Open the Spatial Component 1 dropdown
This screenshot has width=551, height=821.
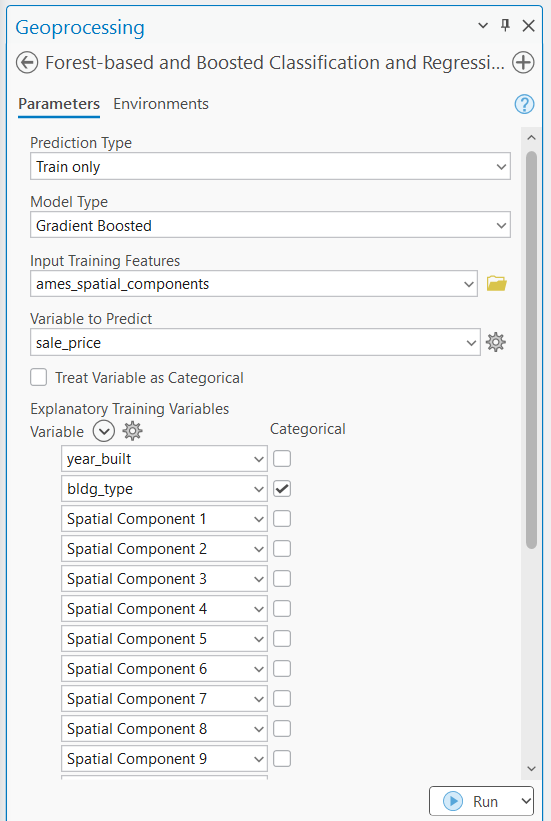pyautogui.click(x=164, y=519)
